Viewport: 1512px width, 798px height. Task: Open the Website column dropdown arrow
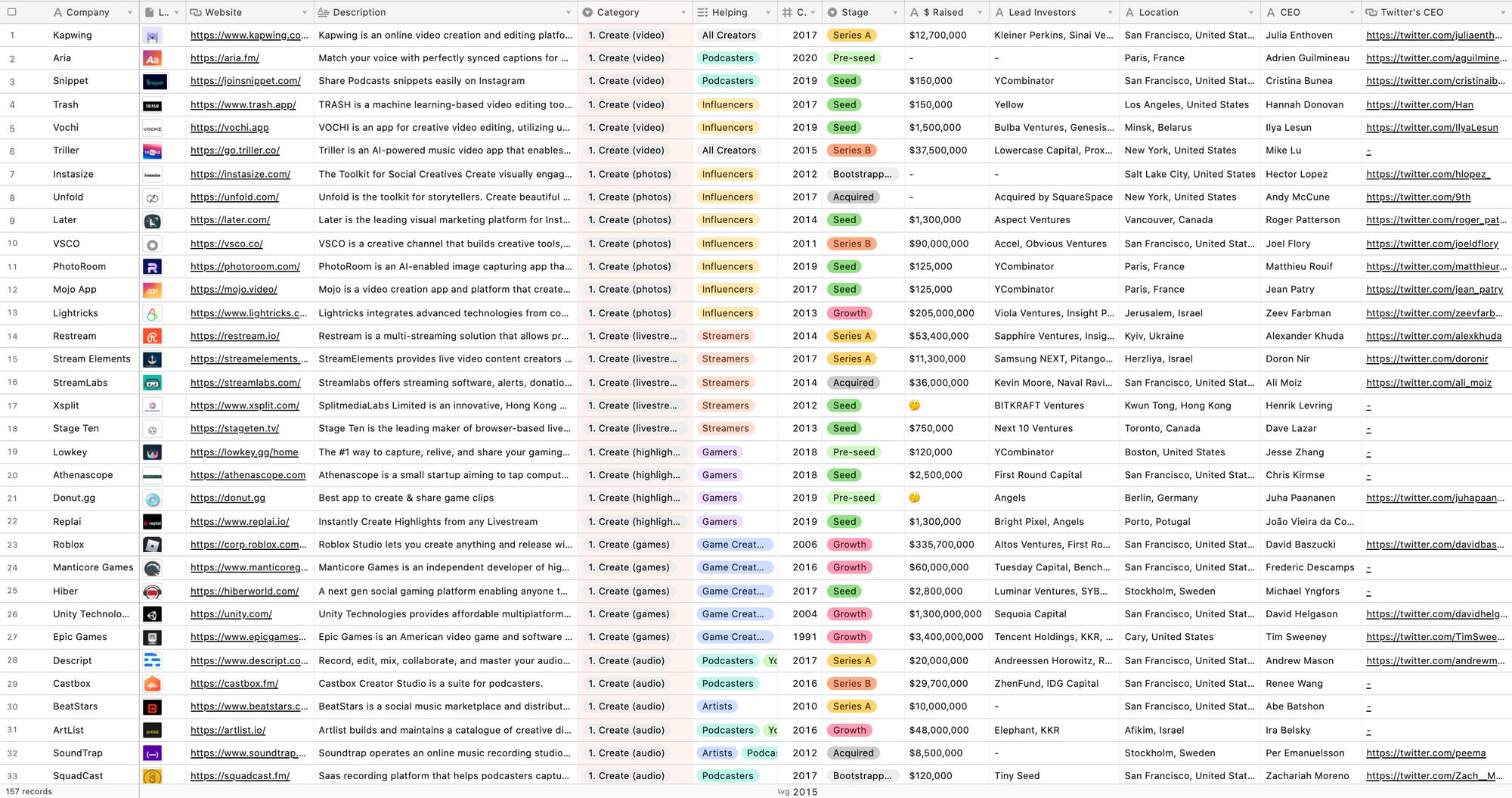click(305, 13)
